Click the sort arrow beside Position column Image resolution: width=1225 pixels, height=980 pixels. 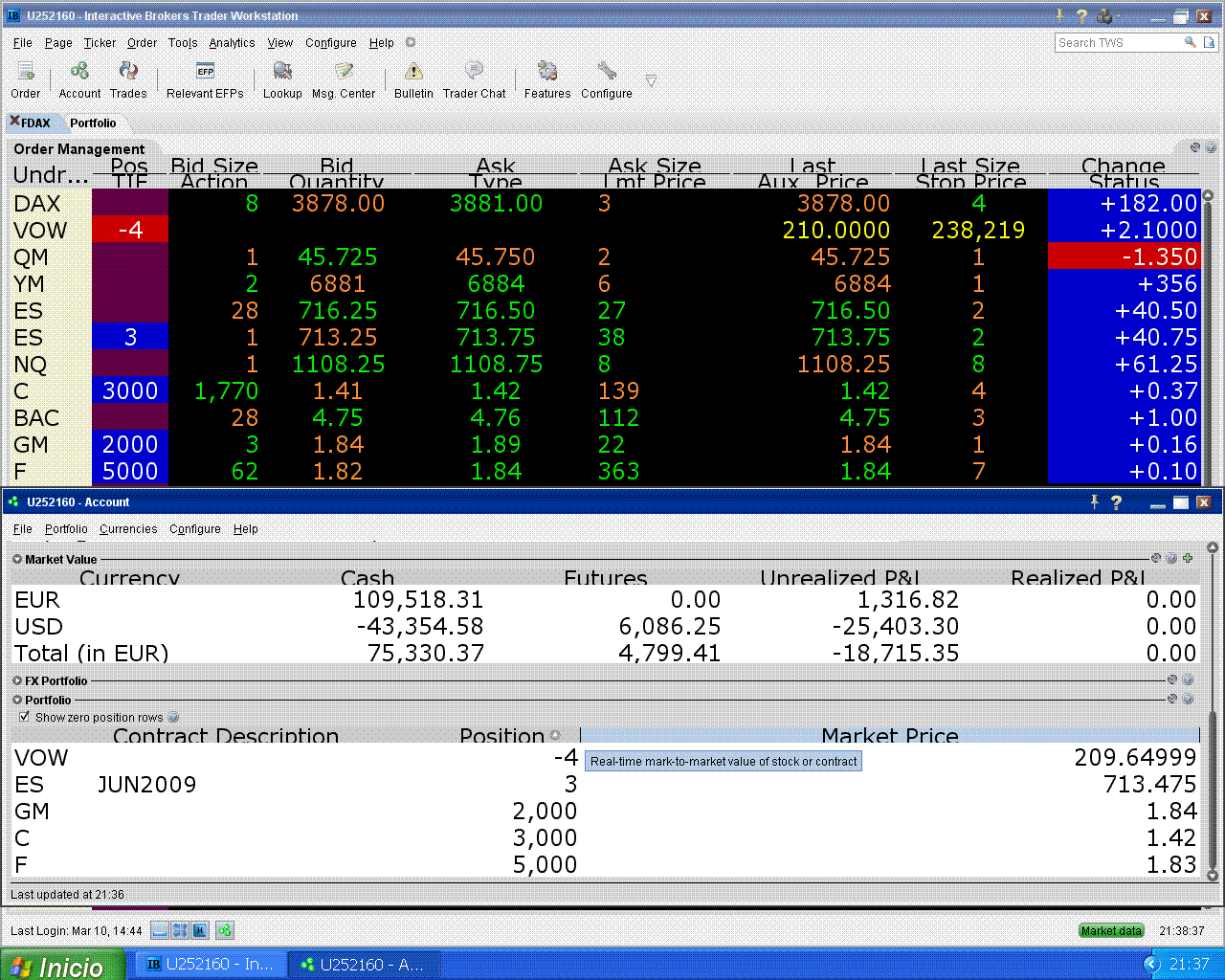pos(555,736)
